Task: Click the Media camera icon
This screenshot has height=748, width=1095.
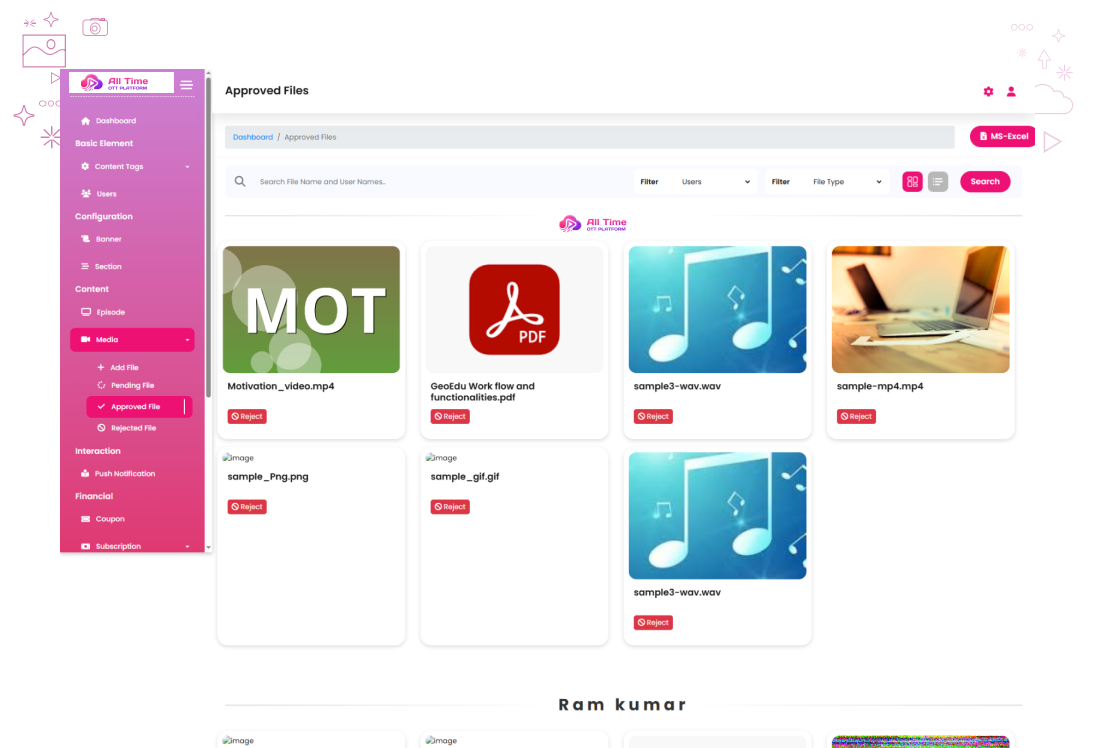Action: (x=85, y=339)
